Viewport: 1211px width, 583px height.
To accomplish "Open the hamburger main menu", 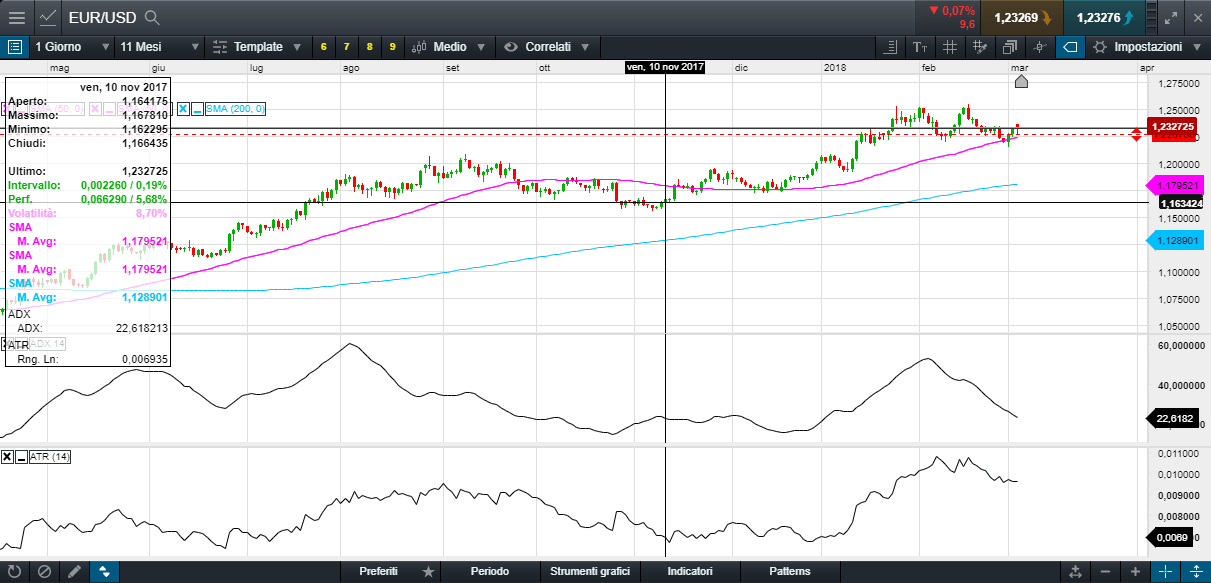I will [x=17, y=17].
